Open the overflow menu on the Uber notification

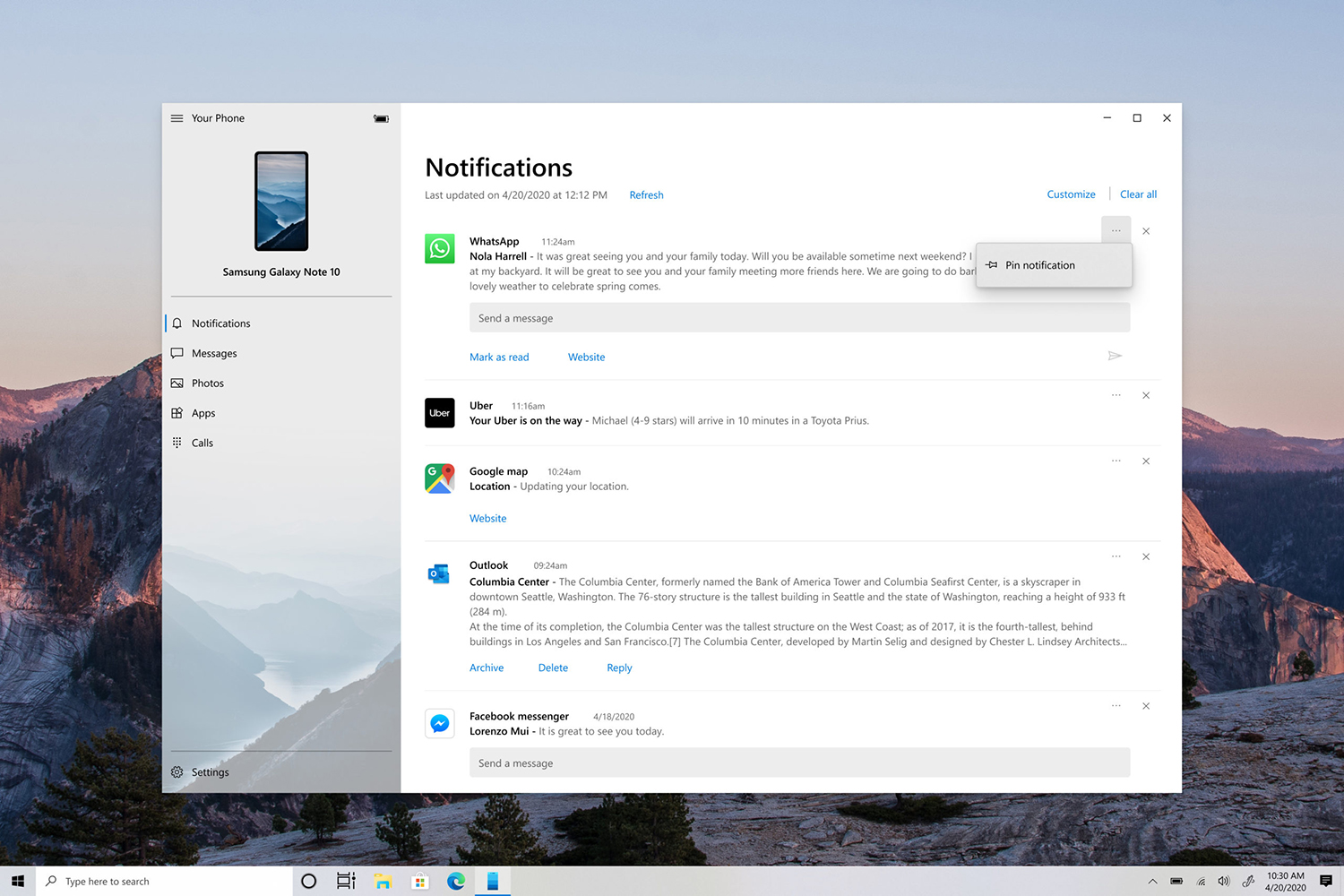tap(1116, 394)
